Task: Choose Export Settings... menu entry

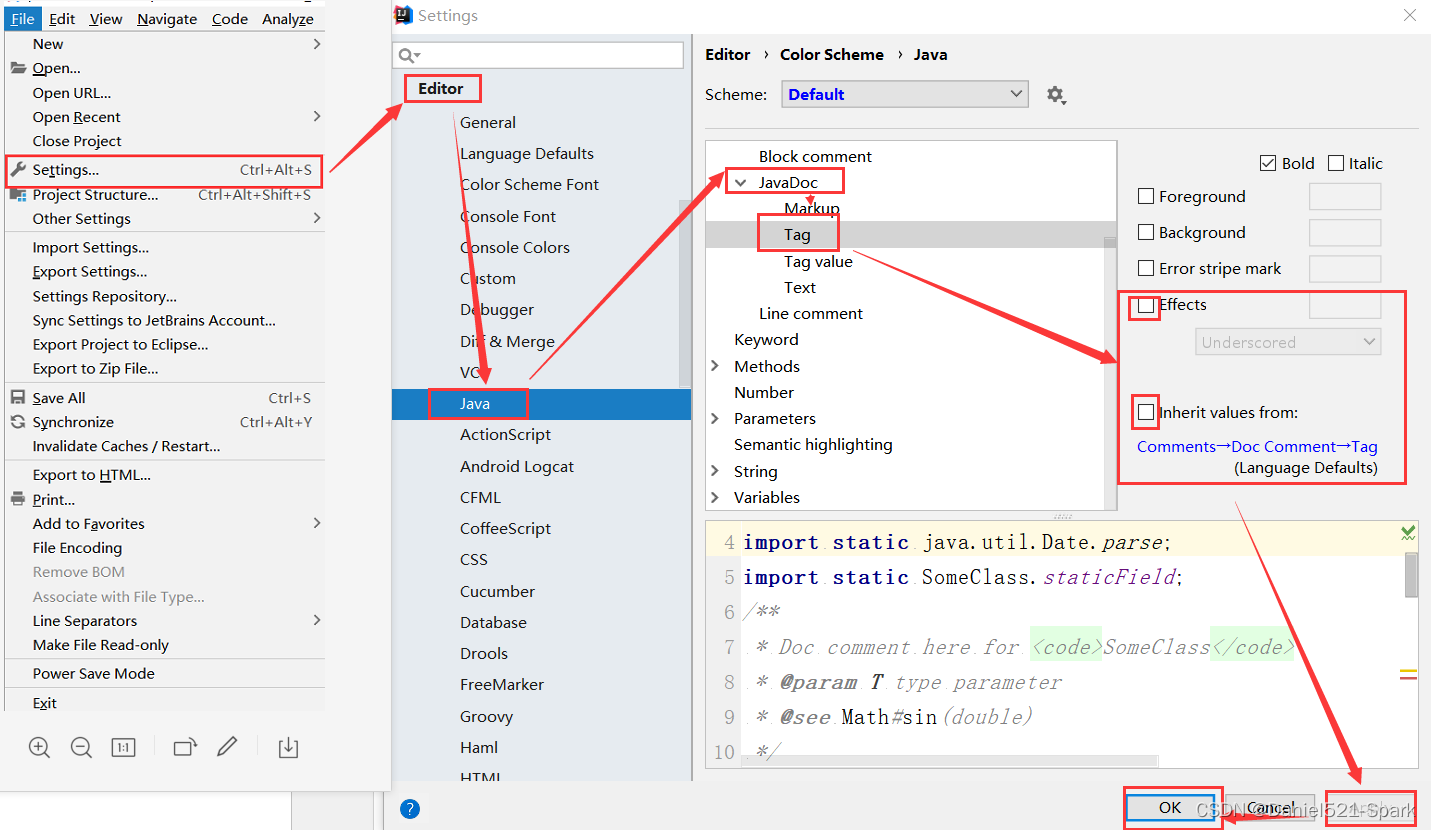Action: (164, 272)
